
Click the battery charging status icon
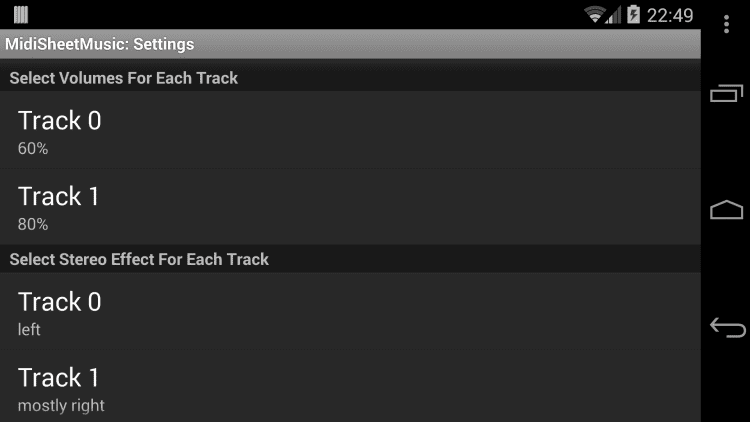point(633,15)
